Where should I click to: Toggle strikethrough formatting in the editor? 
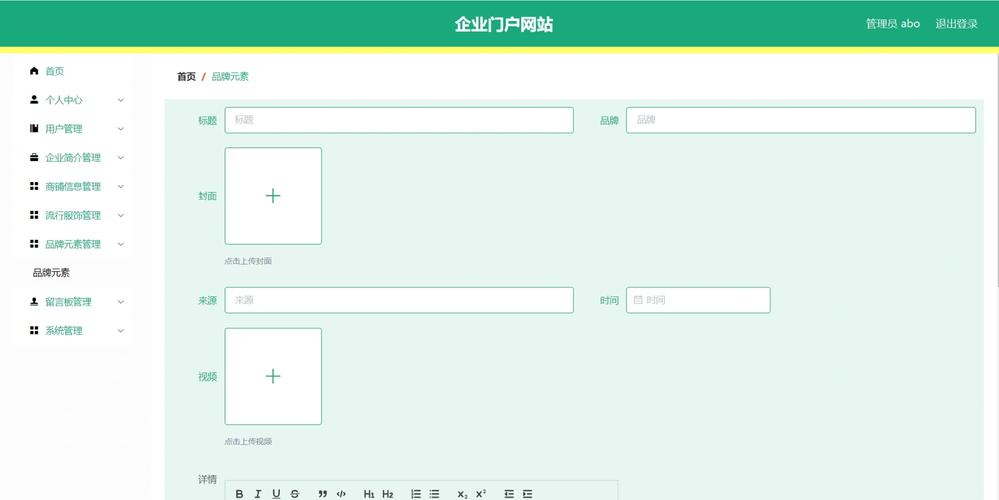tap(294, 494)
